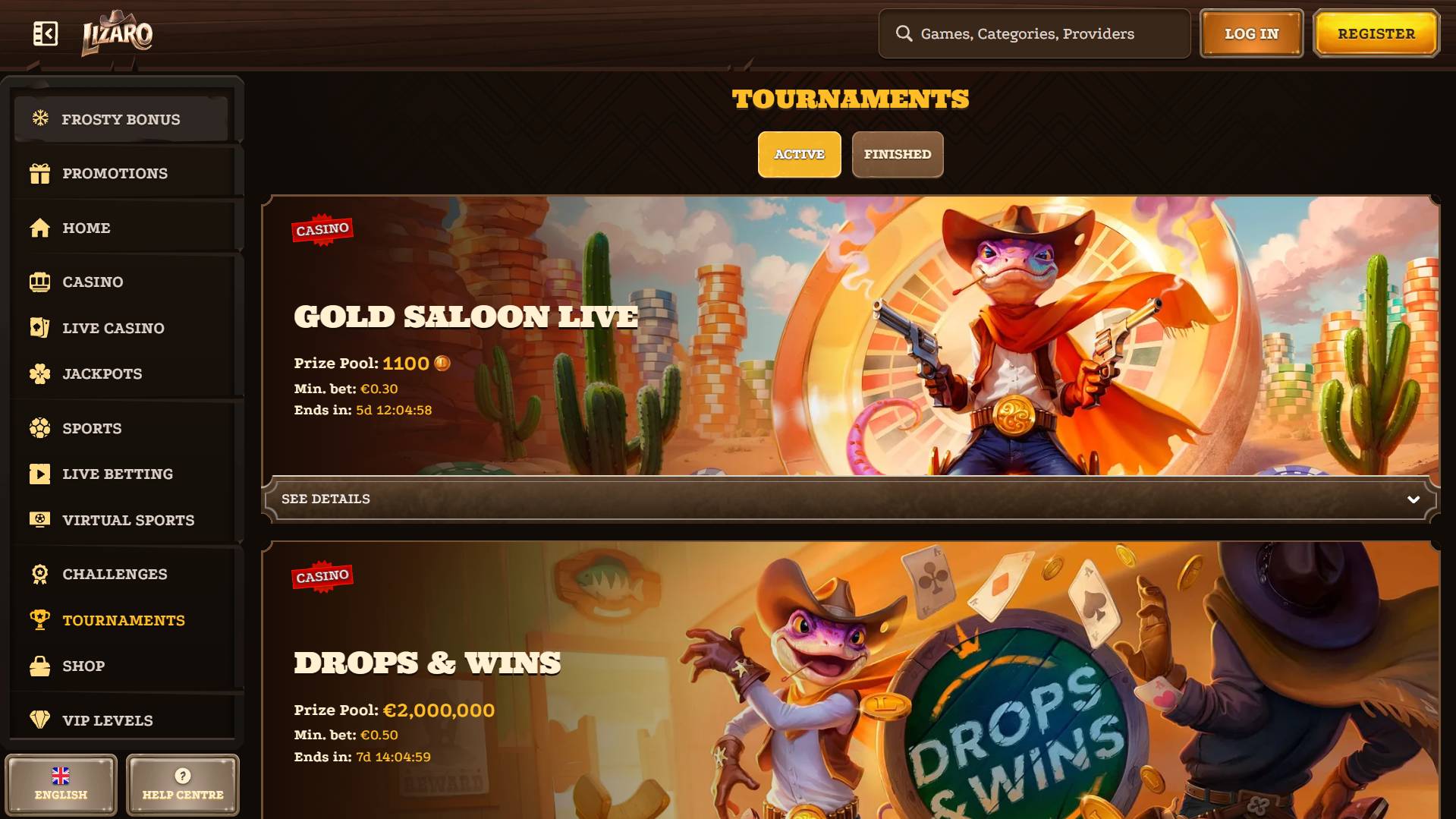Screen dimensions: 1456x819
Task: Open Jackpots via the clover icon
Action: coord(39,373)
